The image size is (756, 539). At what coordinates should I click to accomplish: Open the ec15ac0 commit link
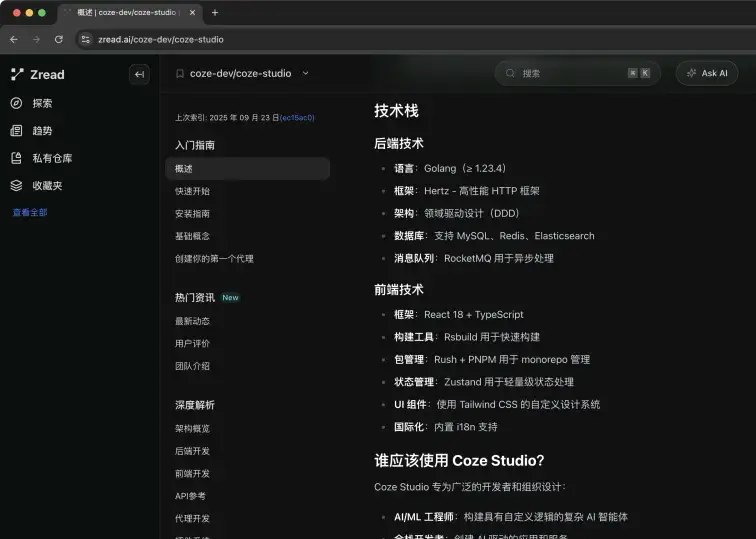[x=297, y=118]
